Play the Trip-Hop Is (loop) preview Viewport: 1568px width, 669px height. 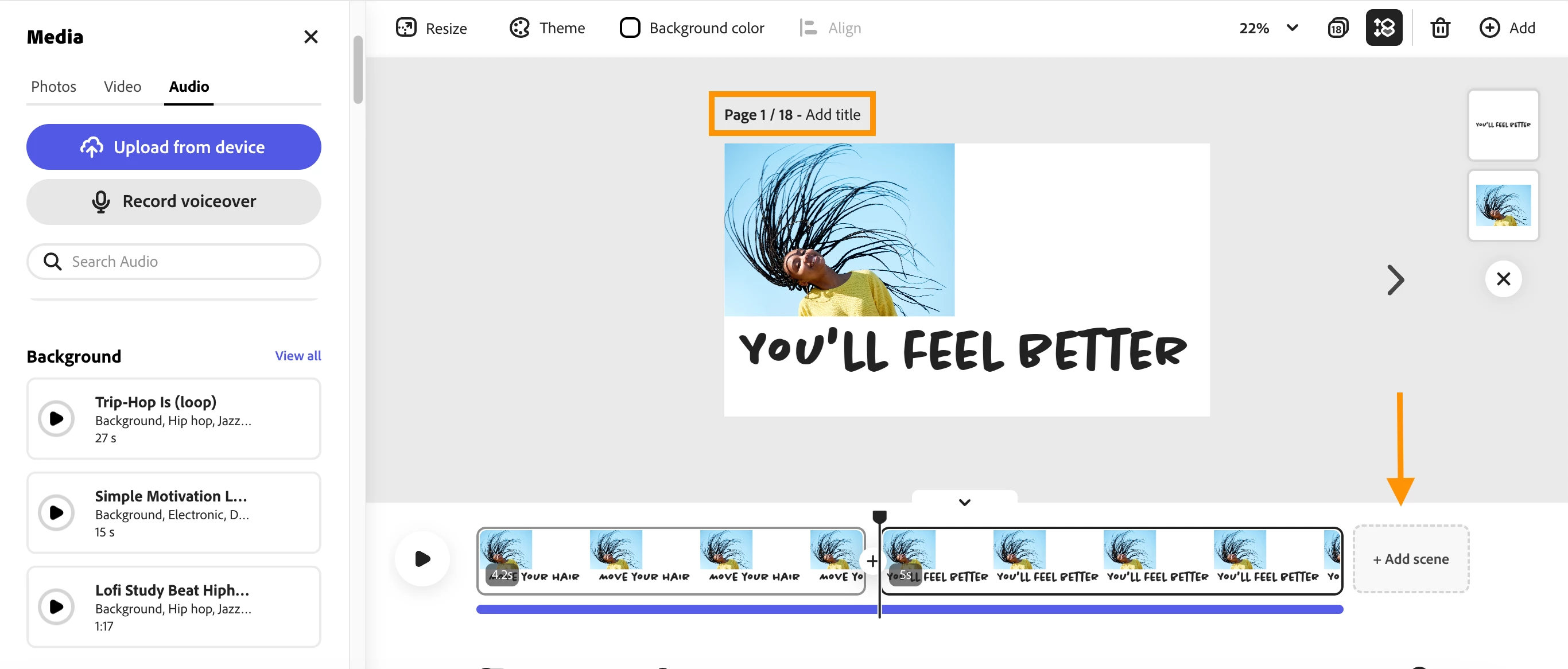click(x=56, y=419)
